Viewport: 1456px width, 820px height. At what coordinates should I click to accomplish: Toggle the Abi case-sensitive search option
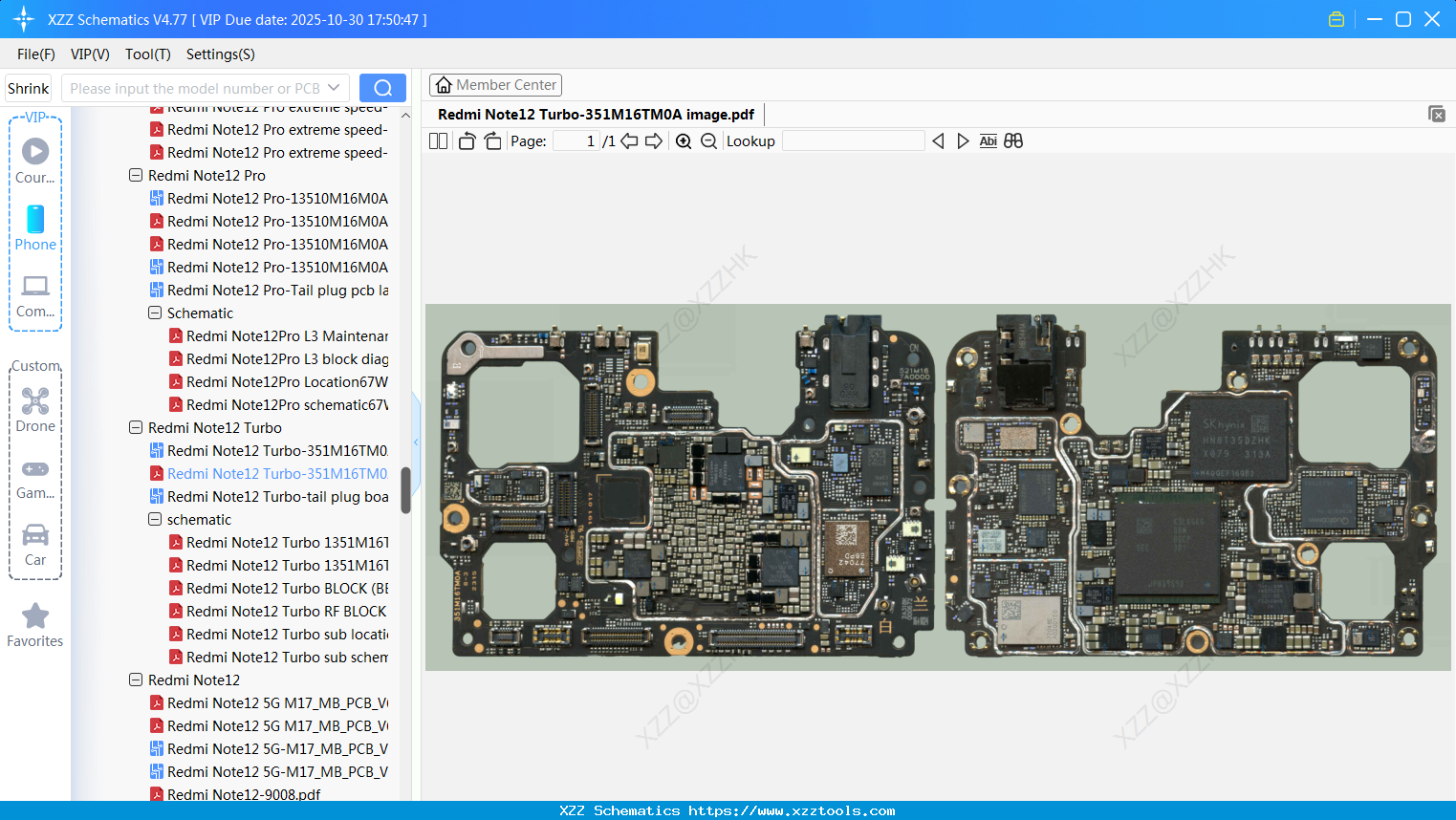[988, 140]
